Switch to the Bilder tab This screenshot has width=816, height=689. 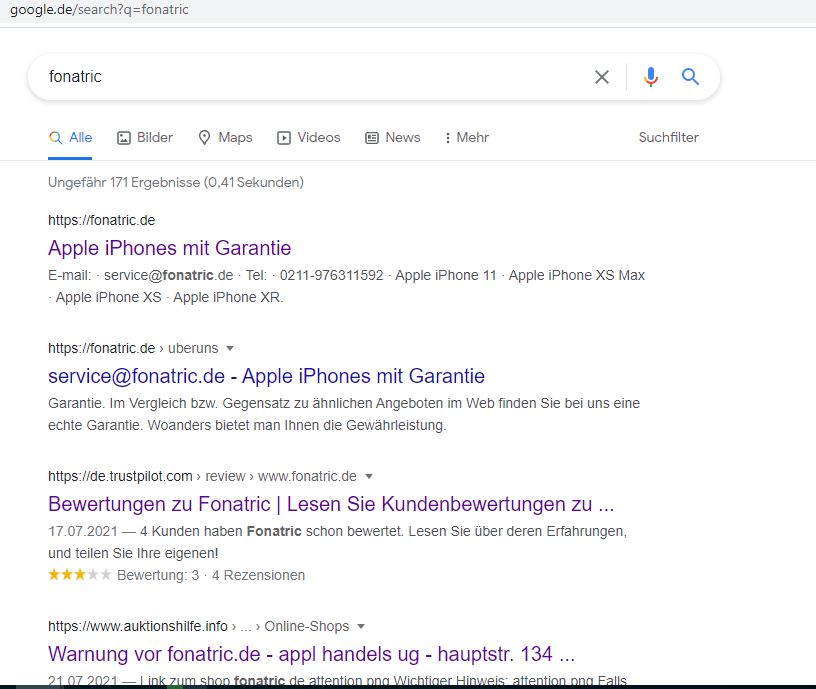(x=145, y=137)
